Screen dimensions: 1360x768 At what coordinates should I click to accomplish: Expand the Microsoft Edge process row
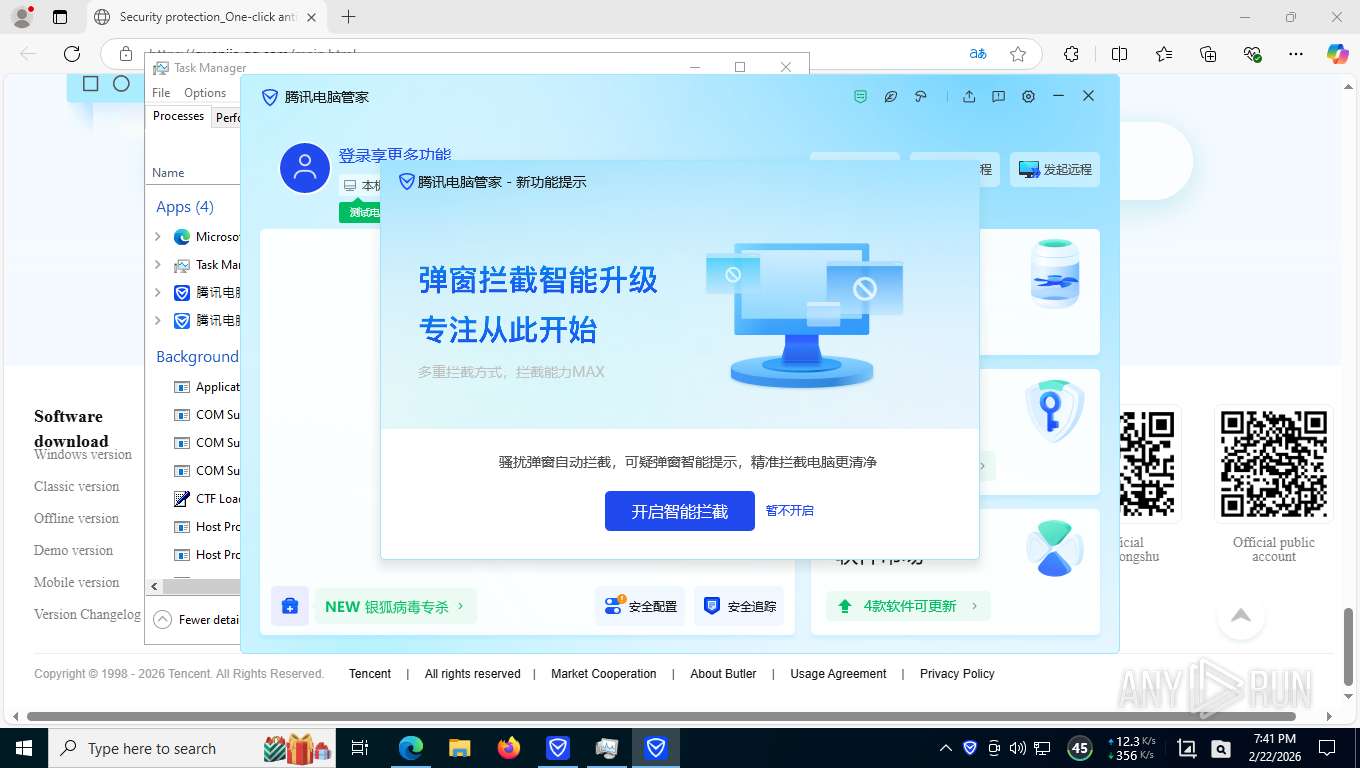click(x=158, y=237)
